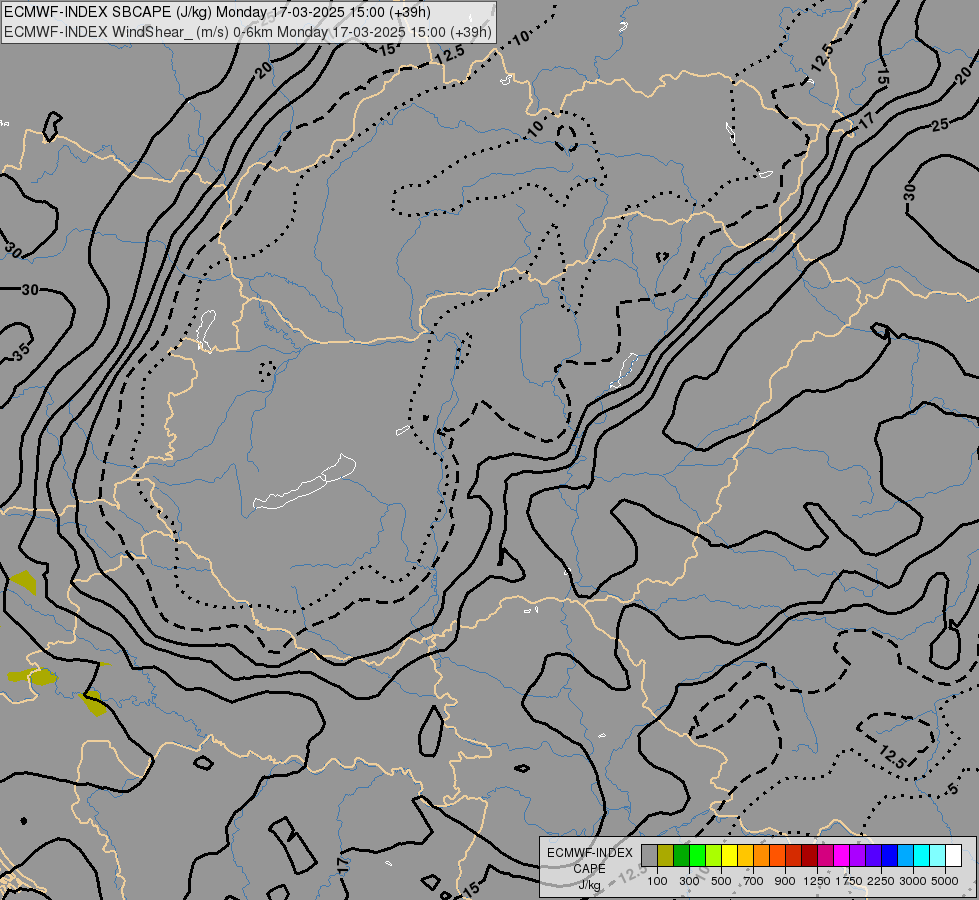This screenshot has width=979, height=900.
Task: Click the gray swatch in the CAPE legend
Action: 649,855
